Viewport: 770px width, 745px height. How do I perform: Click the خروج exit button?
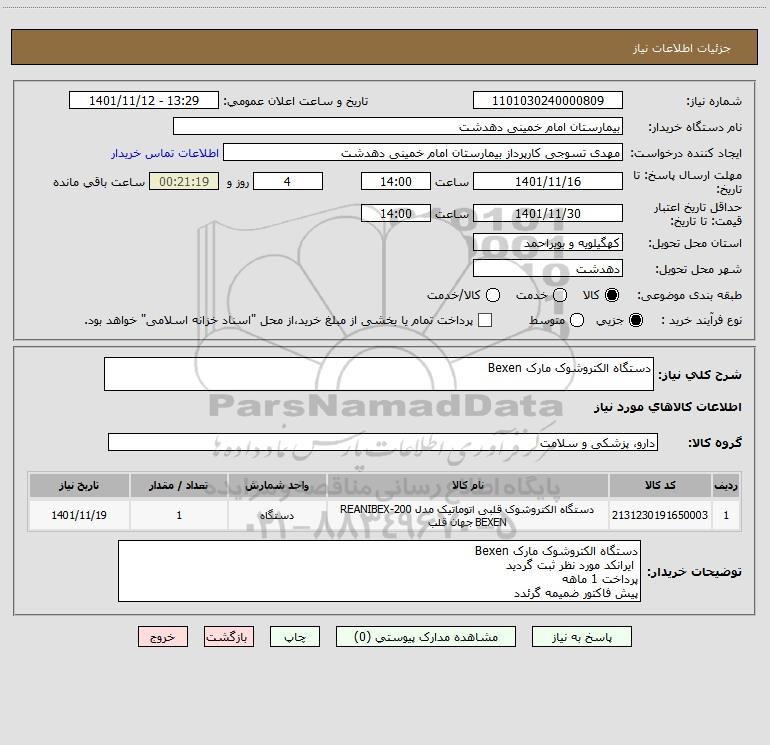pyautogui.click(x=163, y=637)
